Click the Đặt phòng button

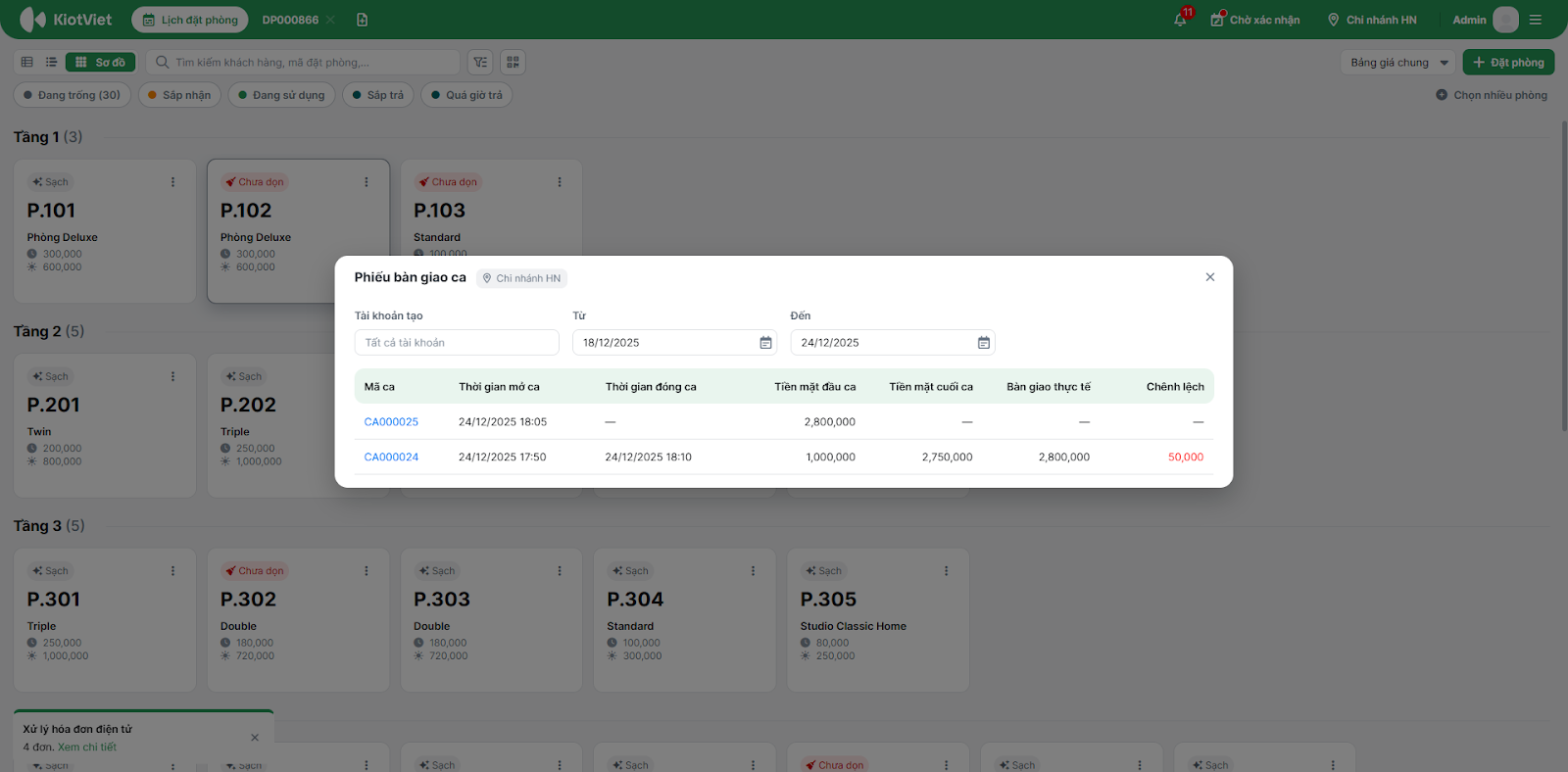coord(1508,63)
